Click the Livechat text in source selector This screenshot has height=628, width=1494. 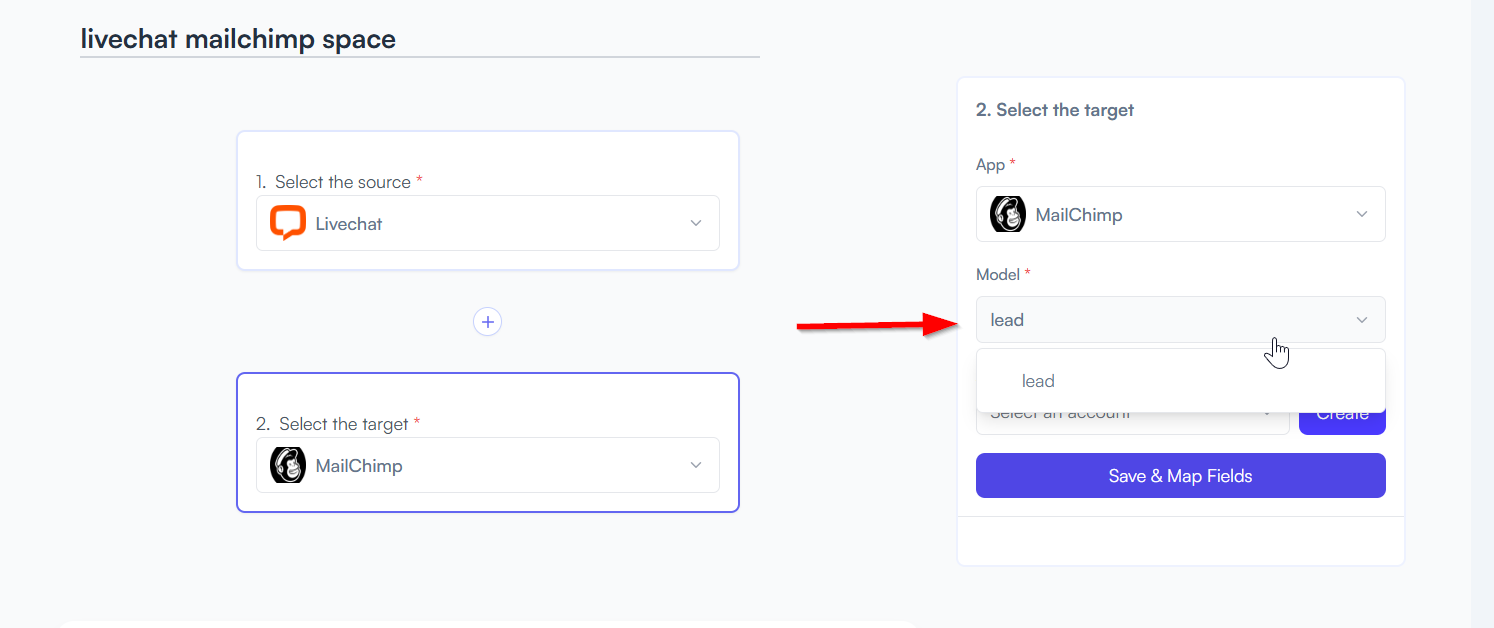[349, 224]
